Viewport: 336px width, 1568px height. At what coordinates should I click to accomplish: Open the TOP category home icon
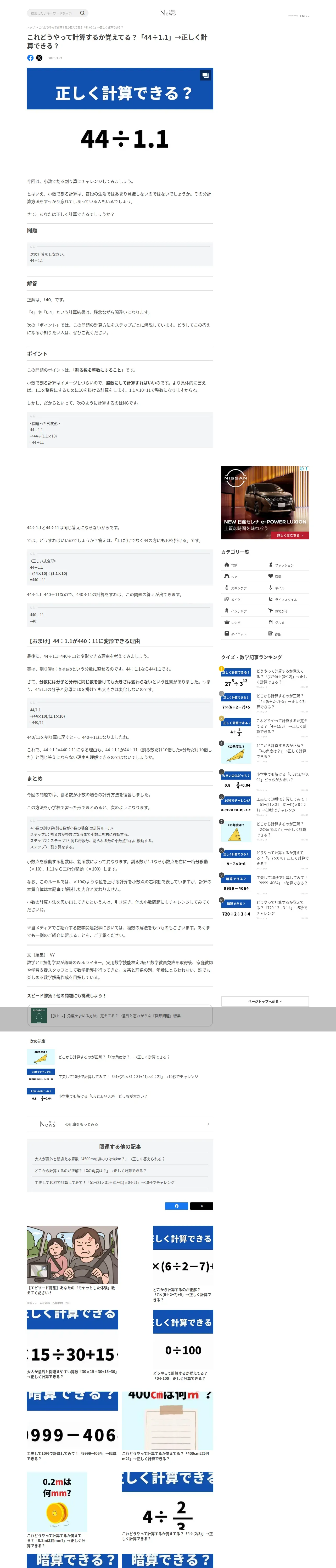pos(227,565)
